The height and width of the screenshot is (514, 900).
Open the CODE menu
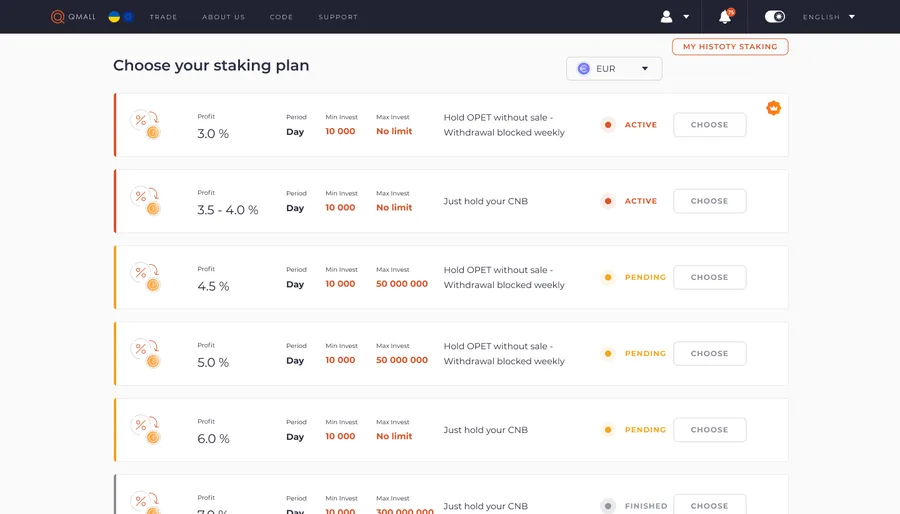click(281, 17)
